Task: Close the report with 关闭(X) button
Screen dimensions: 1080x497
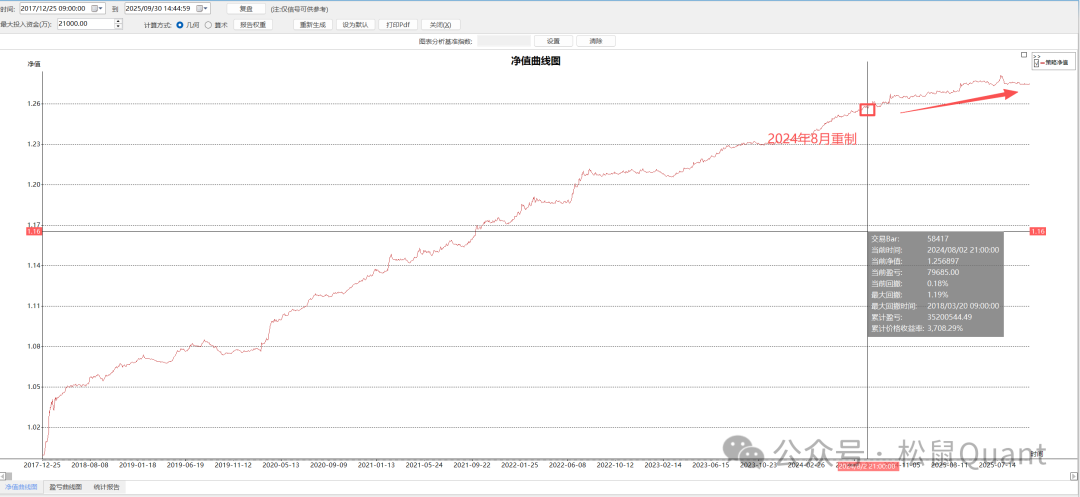Action: pos(440,24)
